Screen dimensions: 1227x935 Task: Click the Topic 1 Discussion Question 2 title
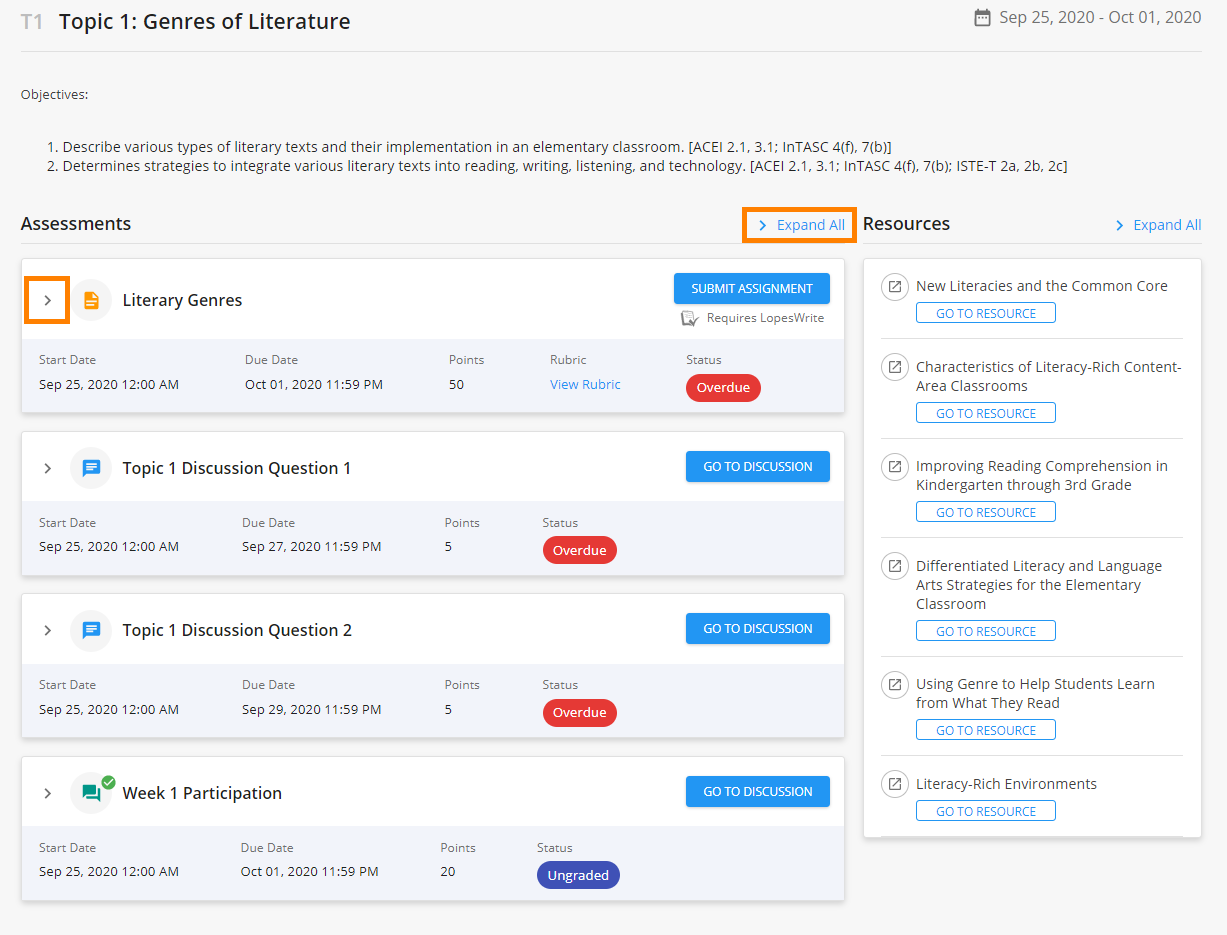pos(237,630)
